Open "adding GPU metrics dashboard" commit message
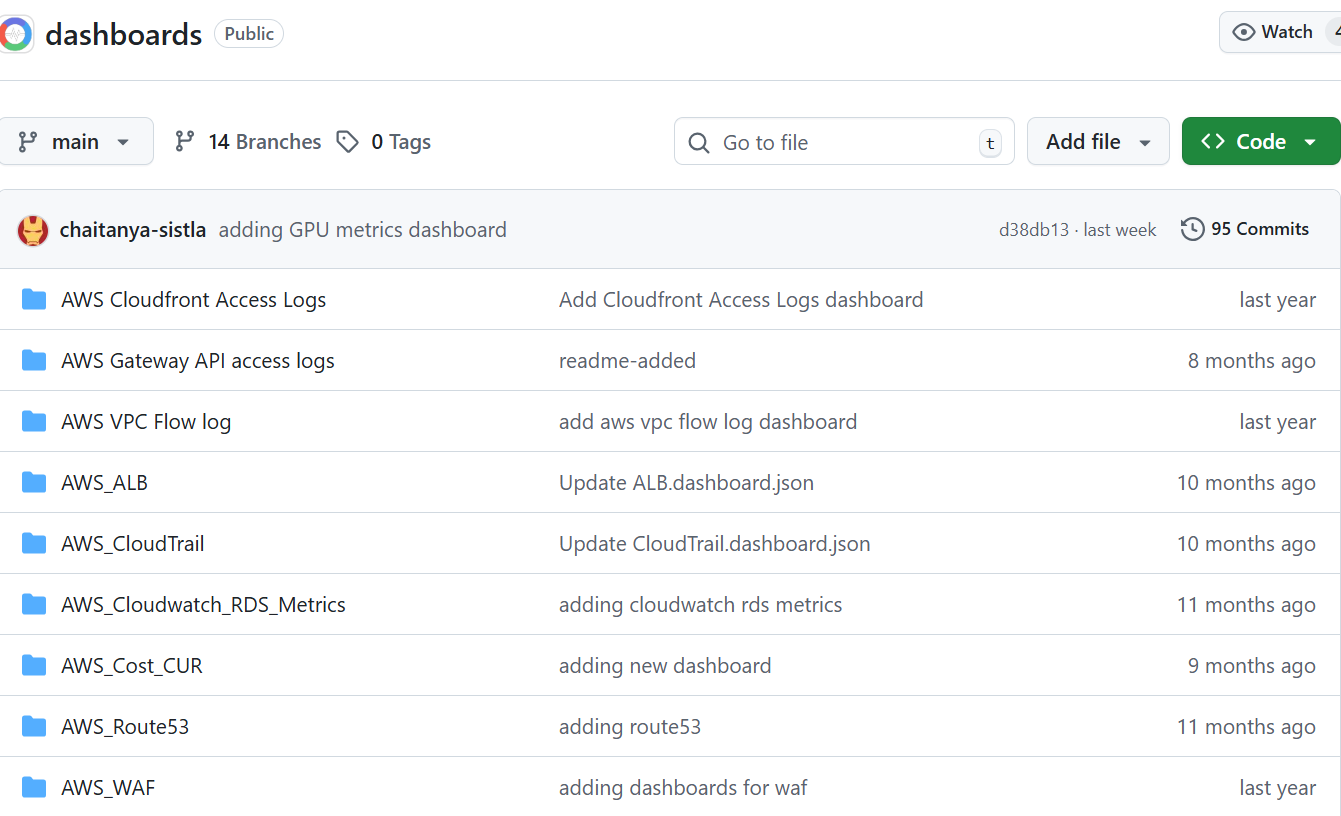The width and height of the screenshot is (1341, 816). [362, 230]
